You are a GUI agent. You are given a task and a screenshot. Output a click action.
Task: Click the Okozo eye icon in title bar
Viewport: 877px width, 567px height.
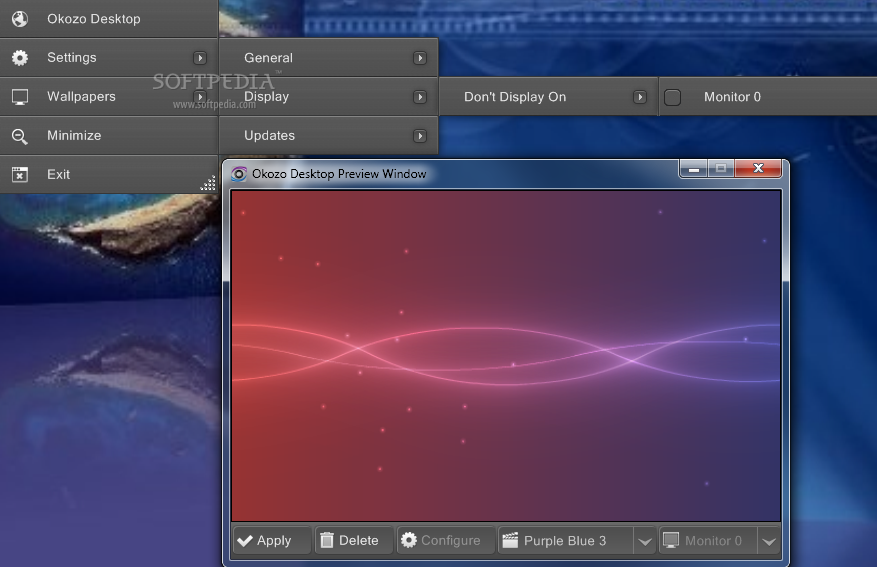coord(239,174)
